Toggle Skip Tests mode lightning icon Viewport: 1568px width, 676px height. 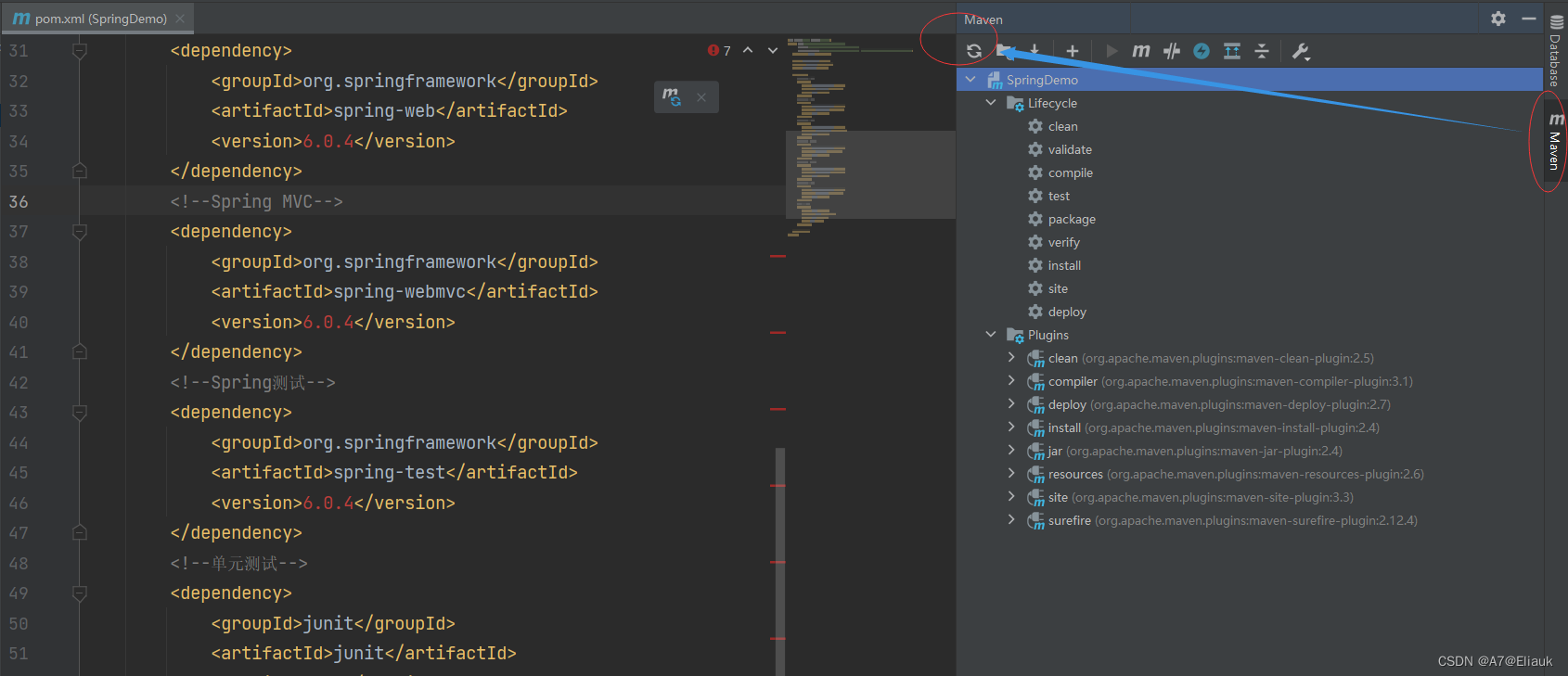coord(1202,51)
